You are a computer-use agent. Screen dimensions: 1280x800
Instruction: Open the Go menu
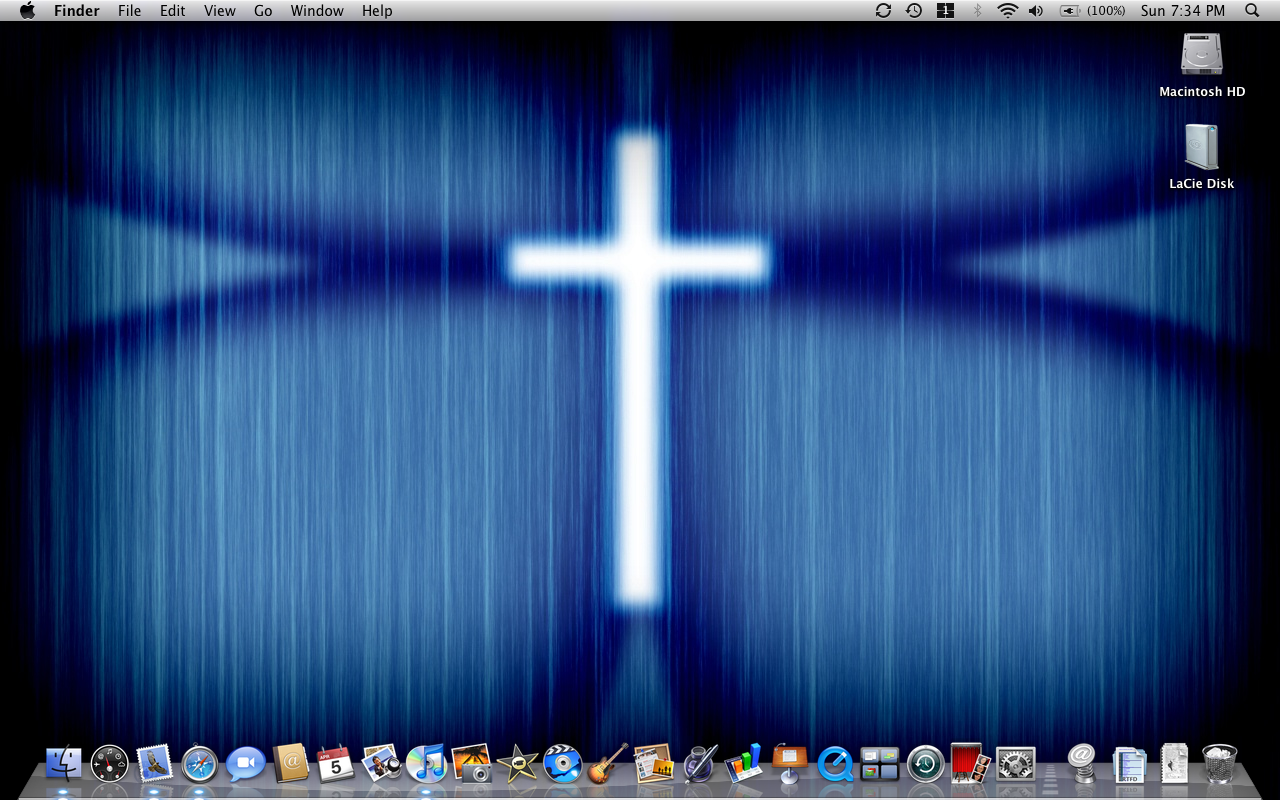coord(263,11)
